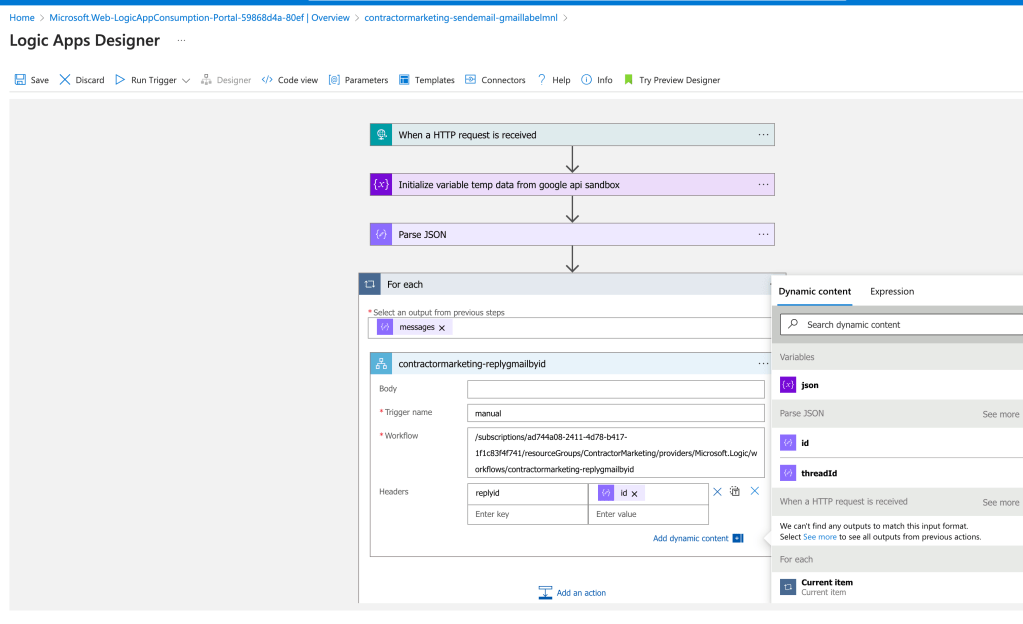1023x624 pixels.
Task: Click the Add dynamic content link
Action: (690, 538)
